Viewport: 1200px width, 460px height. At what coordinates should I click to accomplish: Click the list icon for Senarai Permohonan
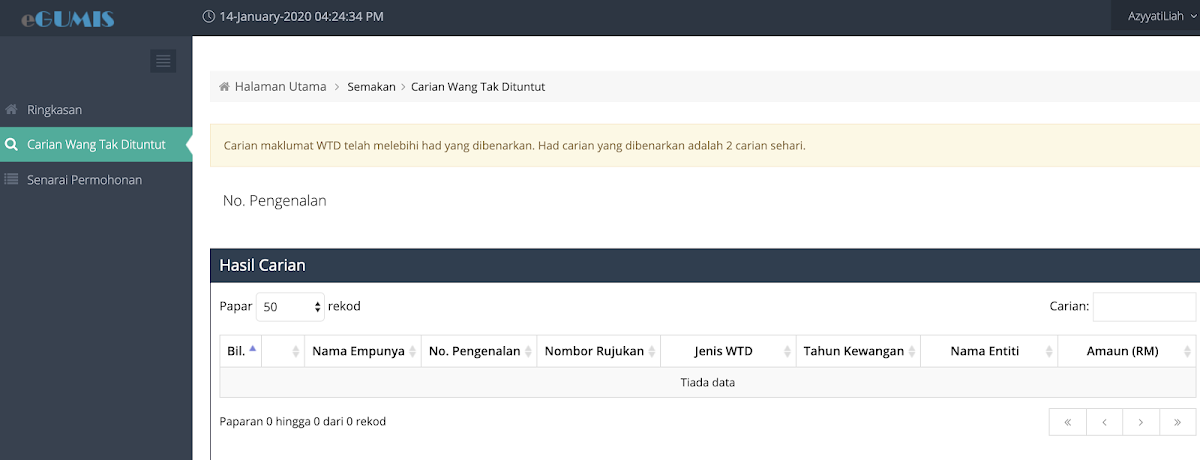[x=11, y=180]
